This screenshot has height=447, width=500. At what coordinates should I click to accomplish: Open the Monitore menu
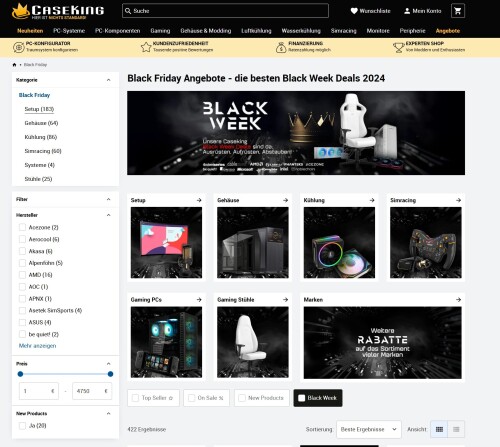378,31
